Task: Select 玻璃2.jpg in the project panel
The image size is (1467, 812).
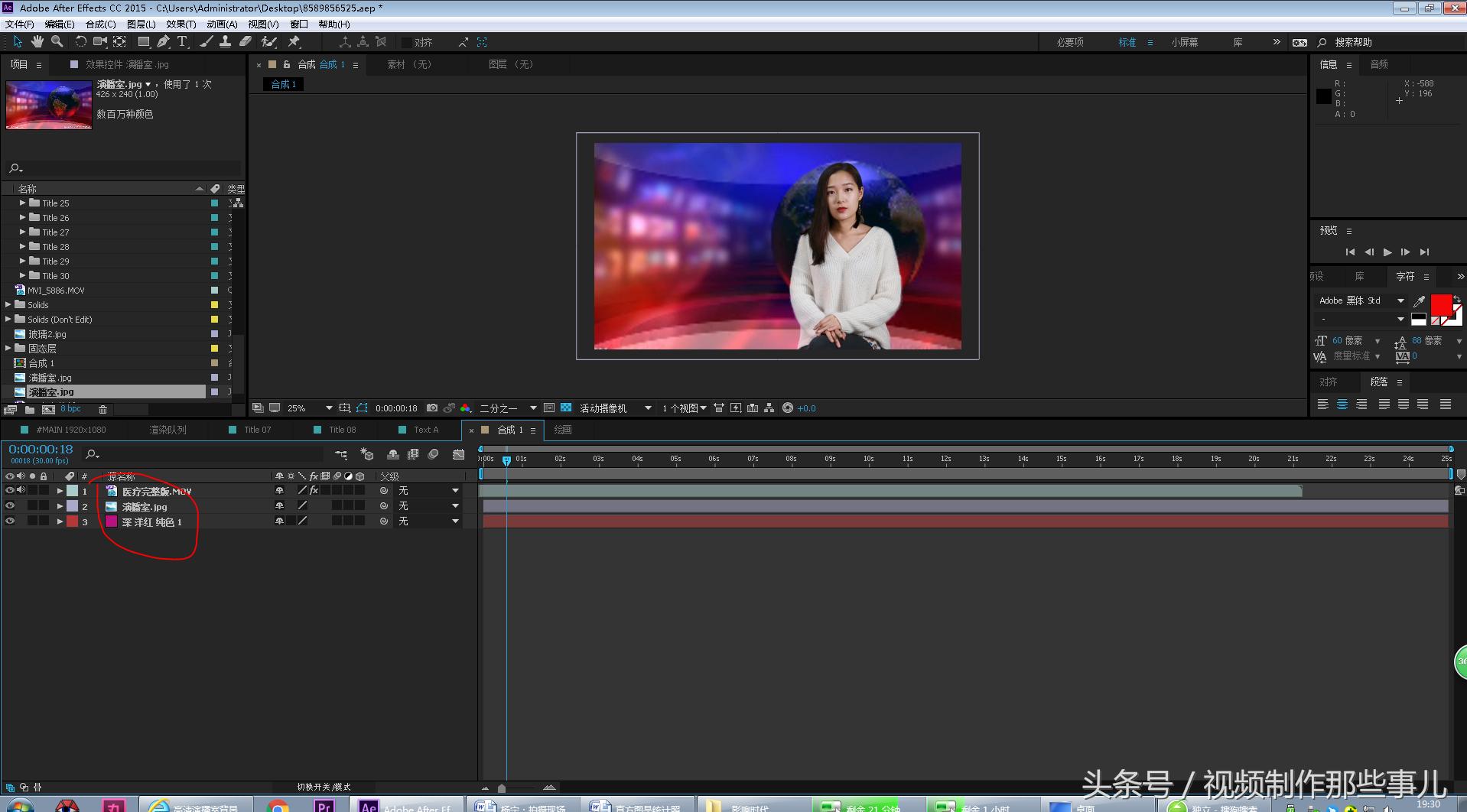Action: point(47,334)
